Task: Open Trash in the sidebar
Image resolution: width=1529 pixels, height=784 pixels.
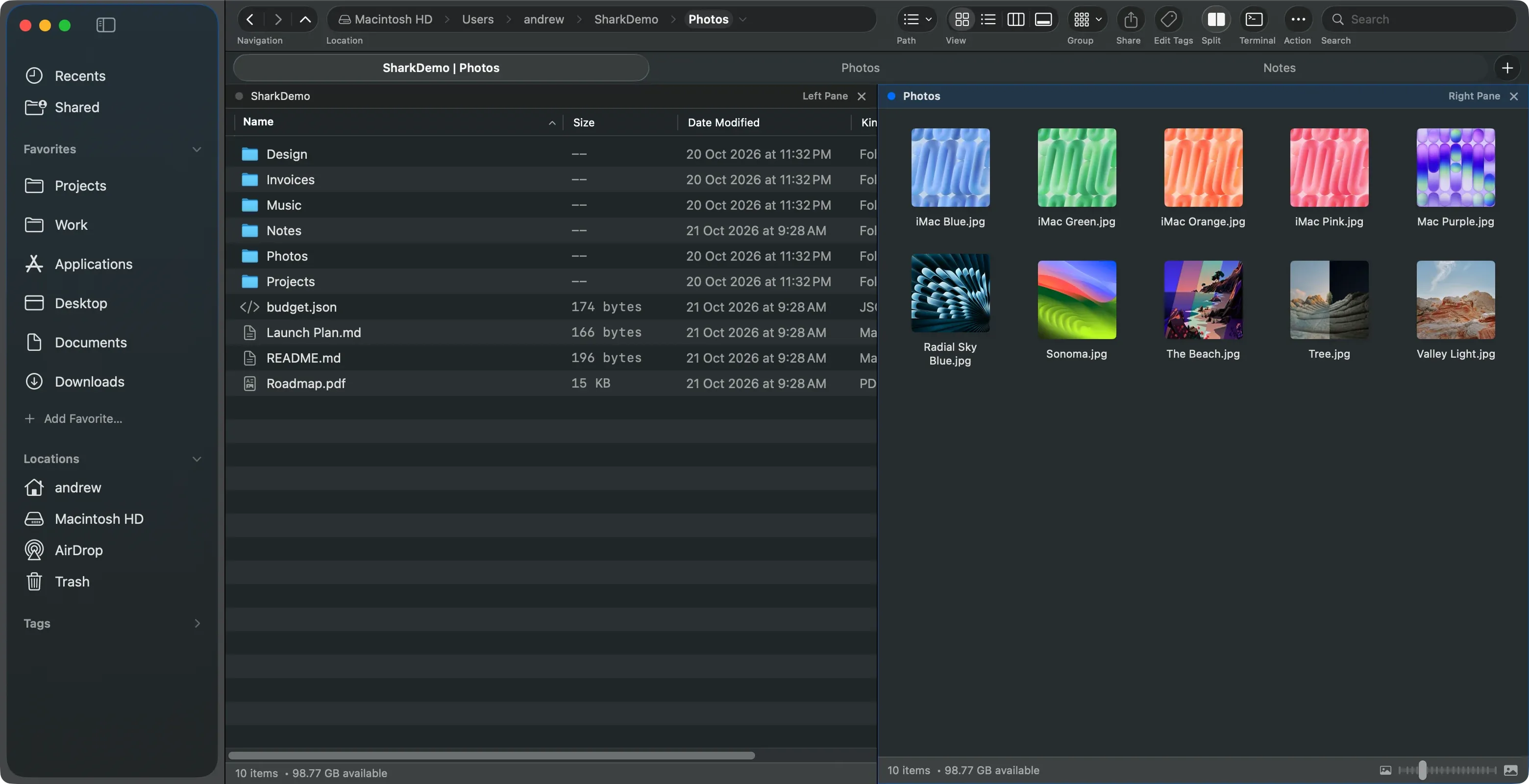Action: tap(112, 582)
